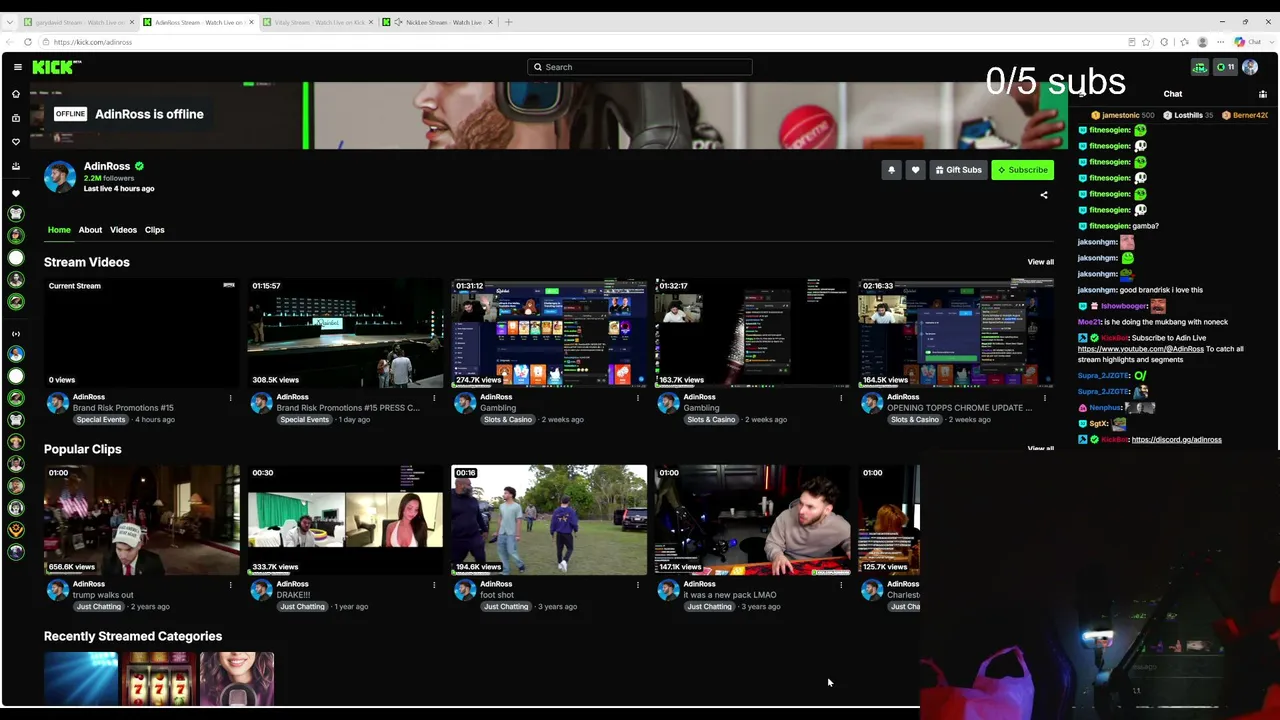Screen dimensions: 1280x720
Task: Play the it was a new pack clip
Action: click(x=752, y=520)
